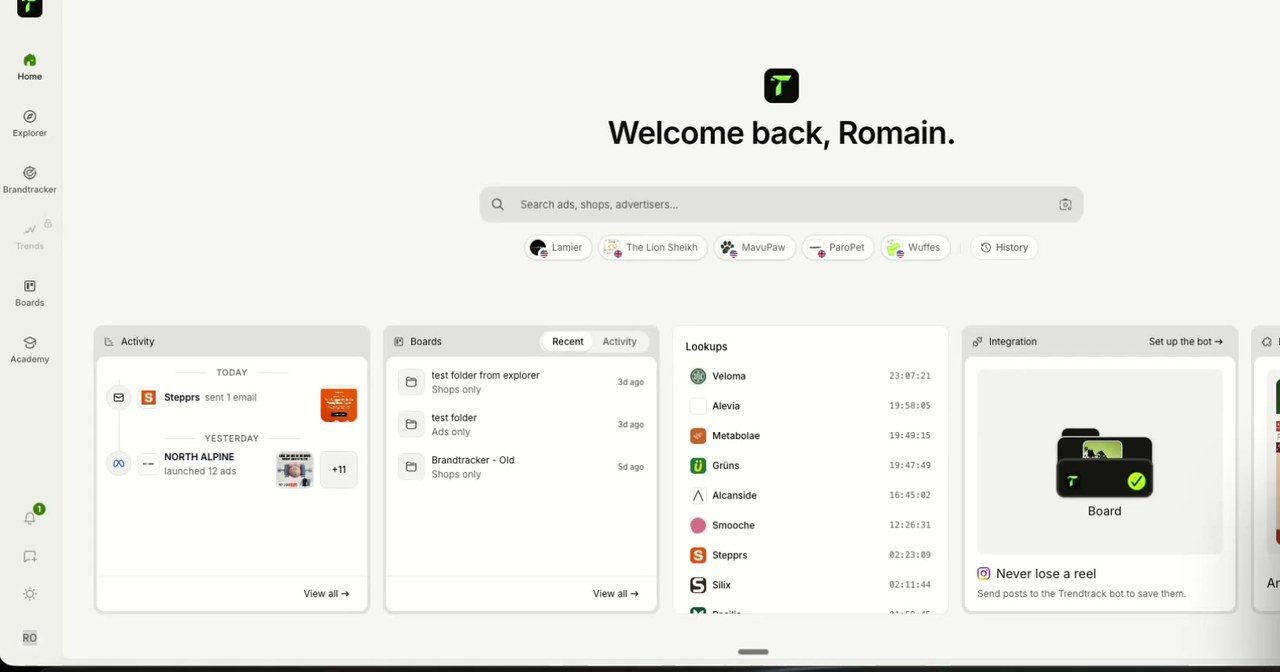
Task: Click the Grüns green logo icon
Action: click(x=698, y=465)
